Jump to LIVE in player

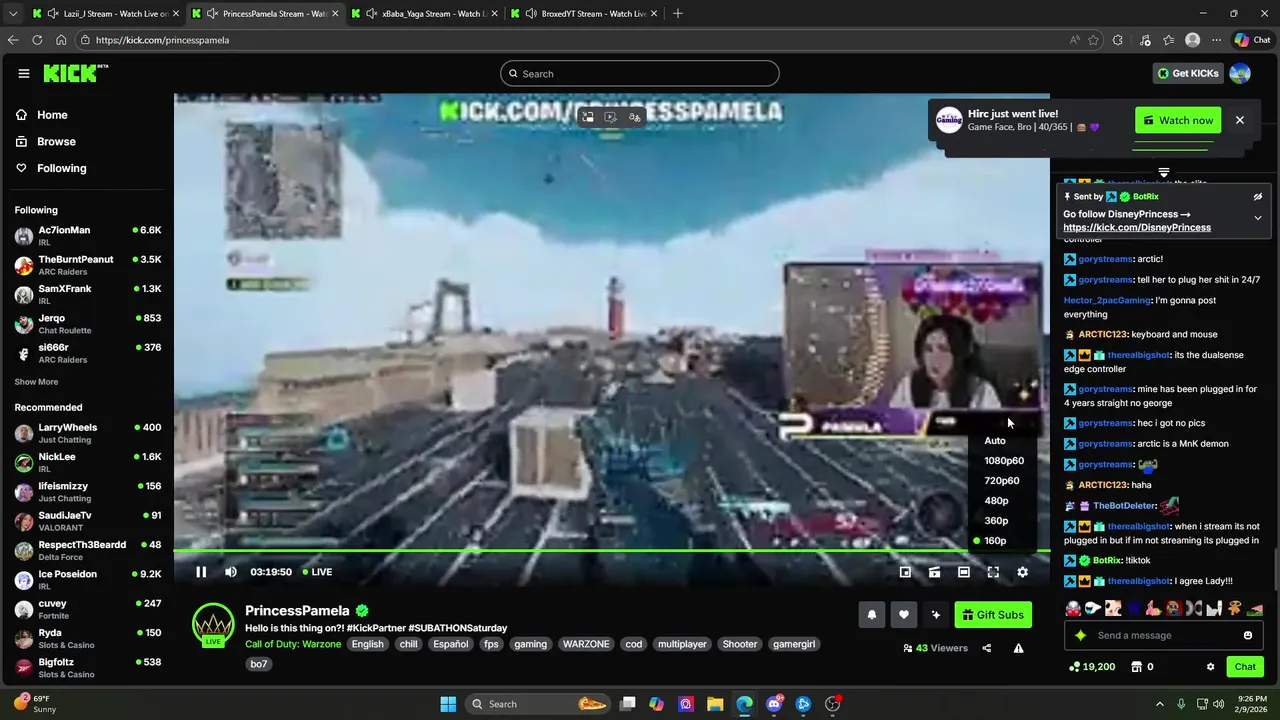click(316, 572)
